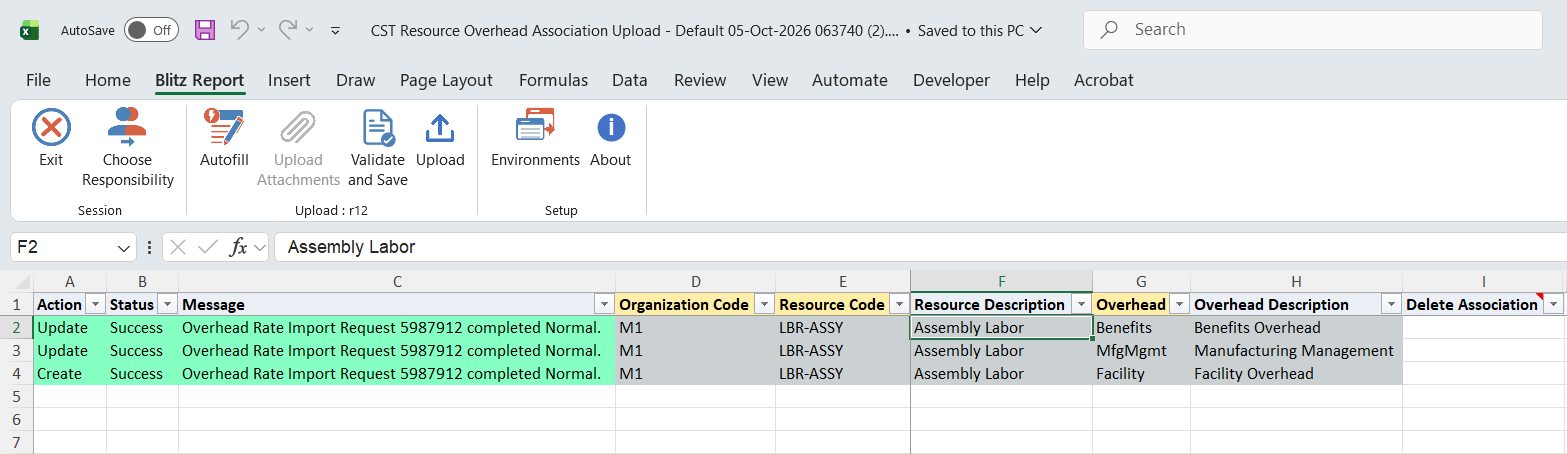1567x454 pixels.
Task: Select the Benefits Overhead cell
Action: (1296, 328)
